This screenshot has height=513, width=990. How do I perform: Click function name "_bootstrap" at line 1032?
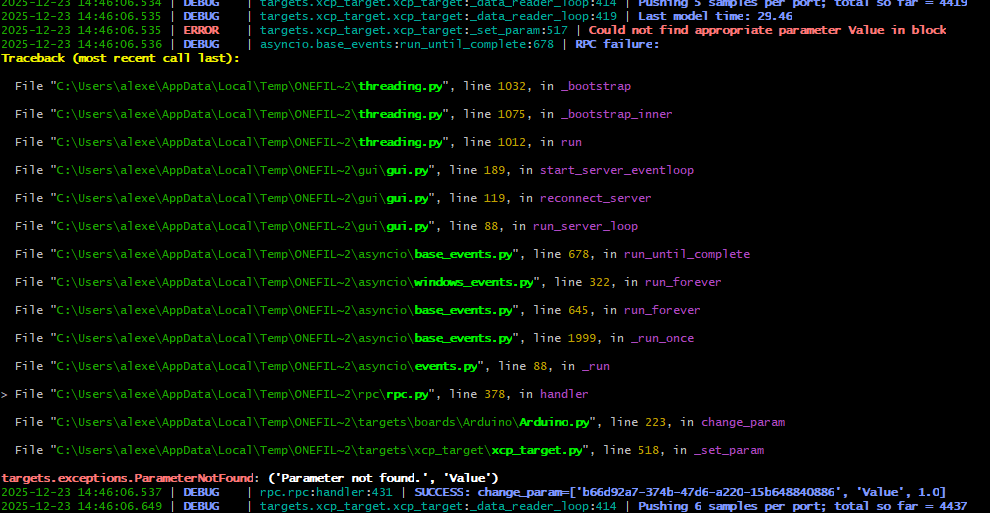595,86
